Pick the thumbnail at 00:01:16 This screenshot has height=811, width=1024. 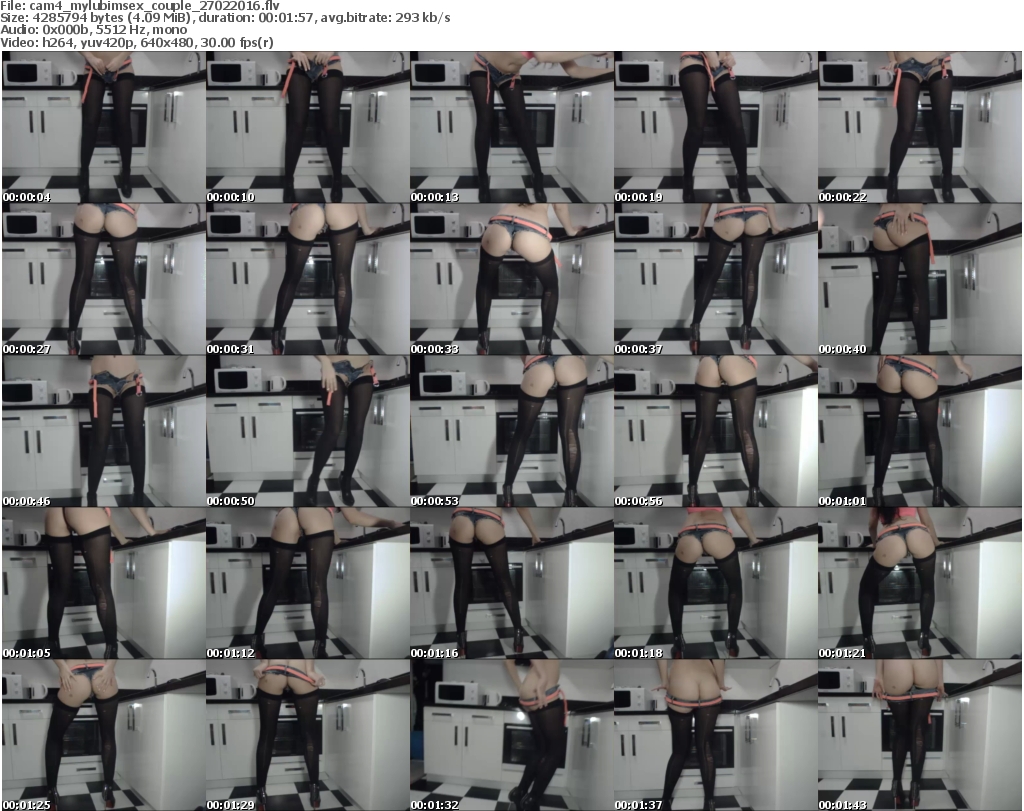(511, 583)
